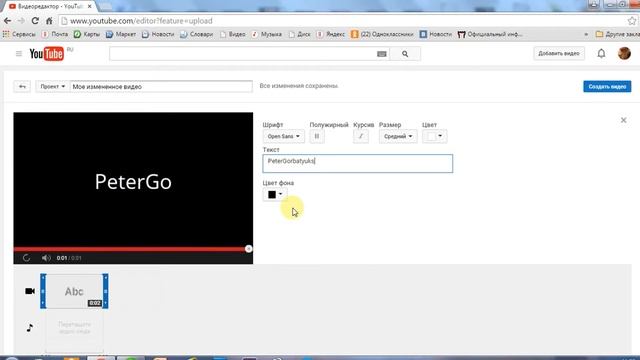
Task: Open the Диск bookmark
Action: (300, 34)
